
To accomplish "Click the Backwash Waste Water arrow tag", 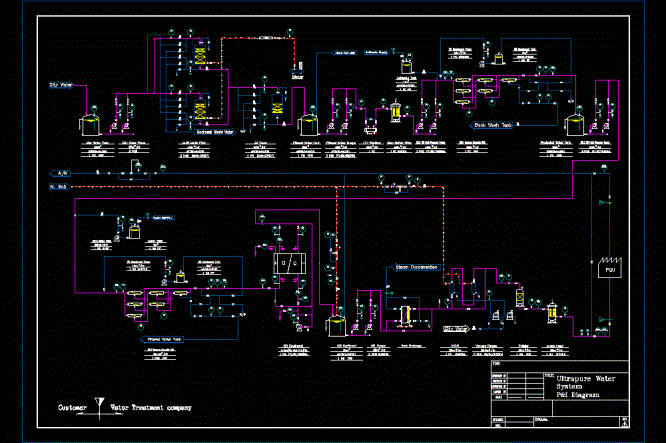I will [x=213, y=132].
